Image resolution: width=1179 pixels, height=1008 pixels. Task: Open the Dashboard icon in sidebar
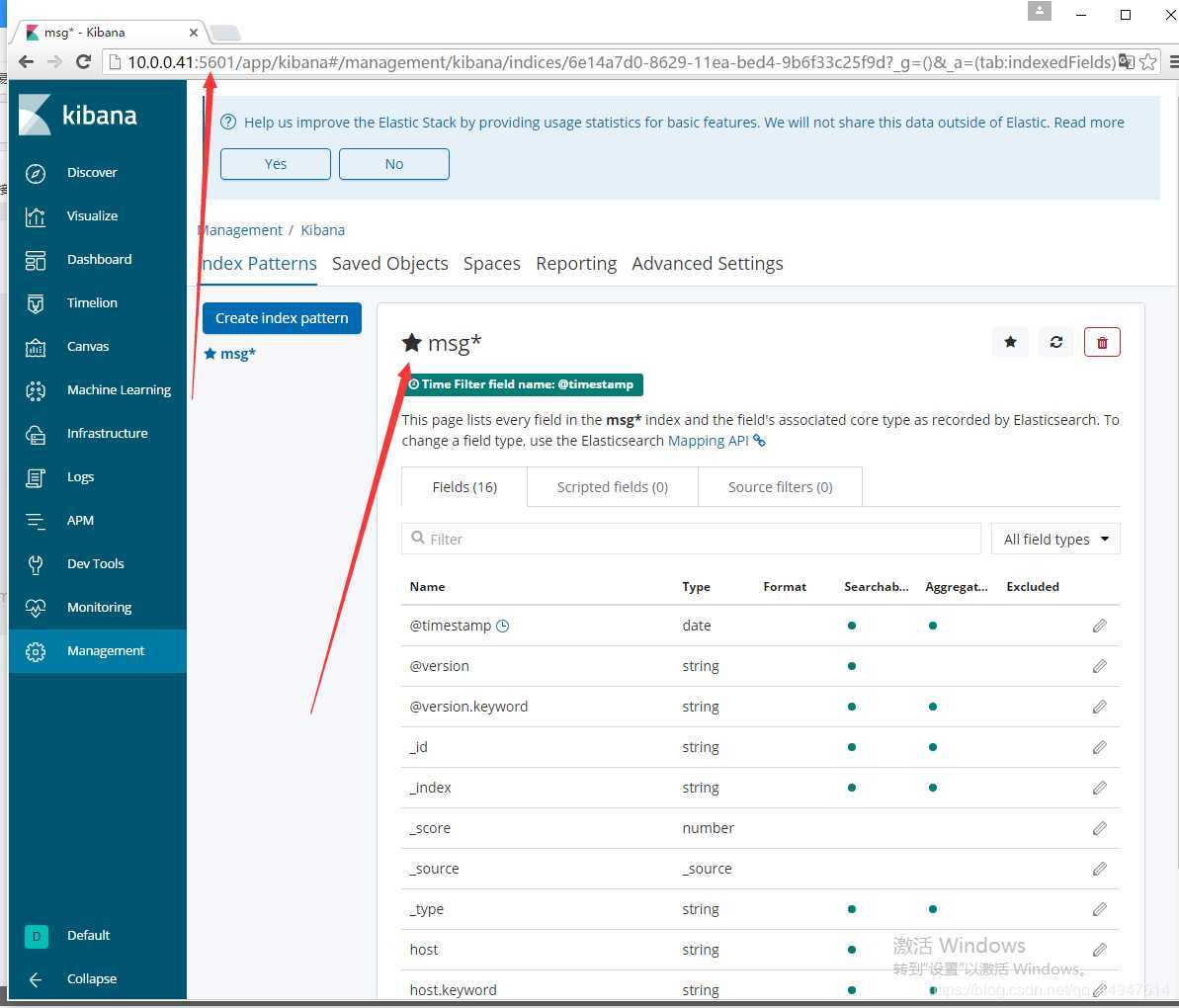pos(36,260)
